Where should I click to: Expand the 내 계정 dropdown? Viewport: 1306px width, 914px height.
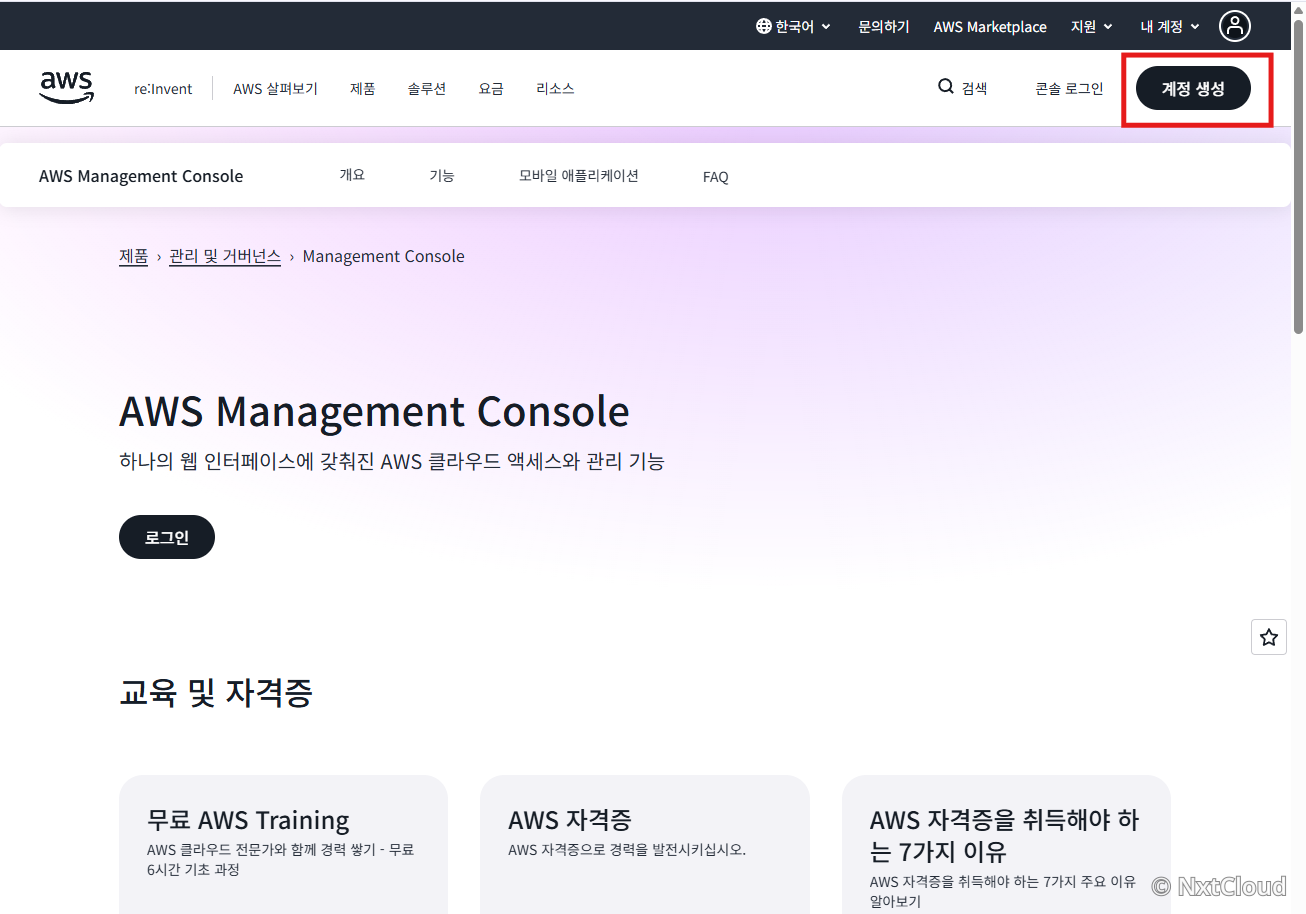point(1170,27)
